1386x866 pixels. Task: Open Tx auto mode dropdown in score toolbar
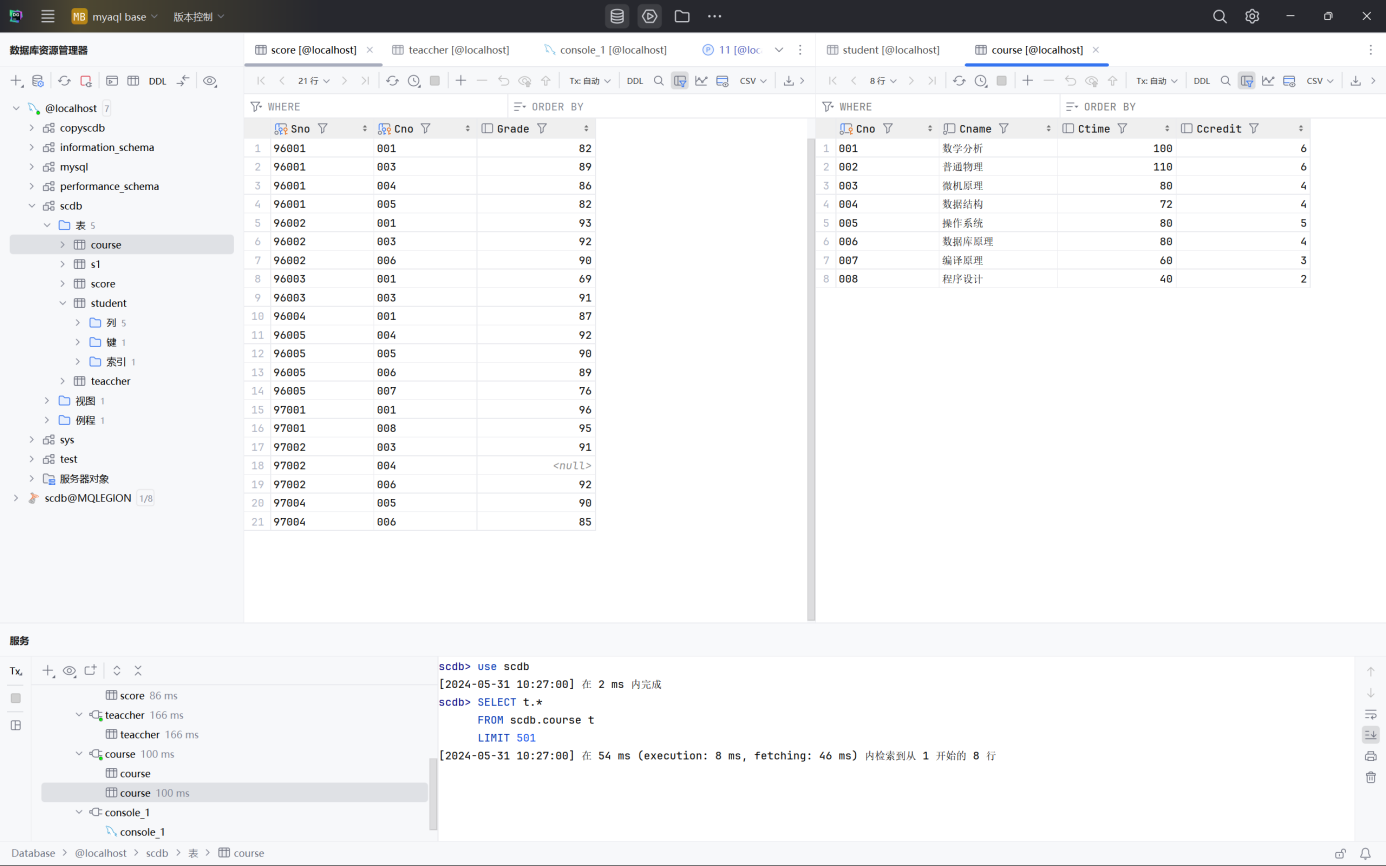click(590, 81)
